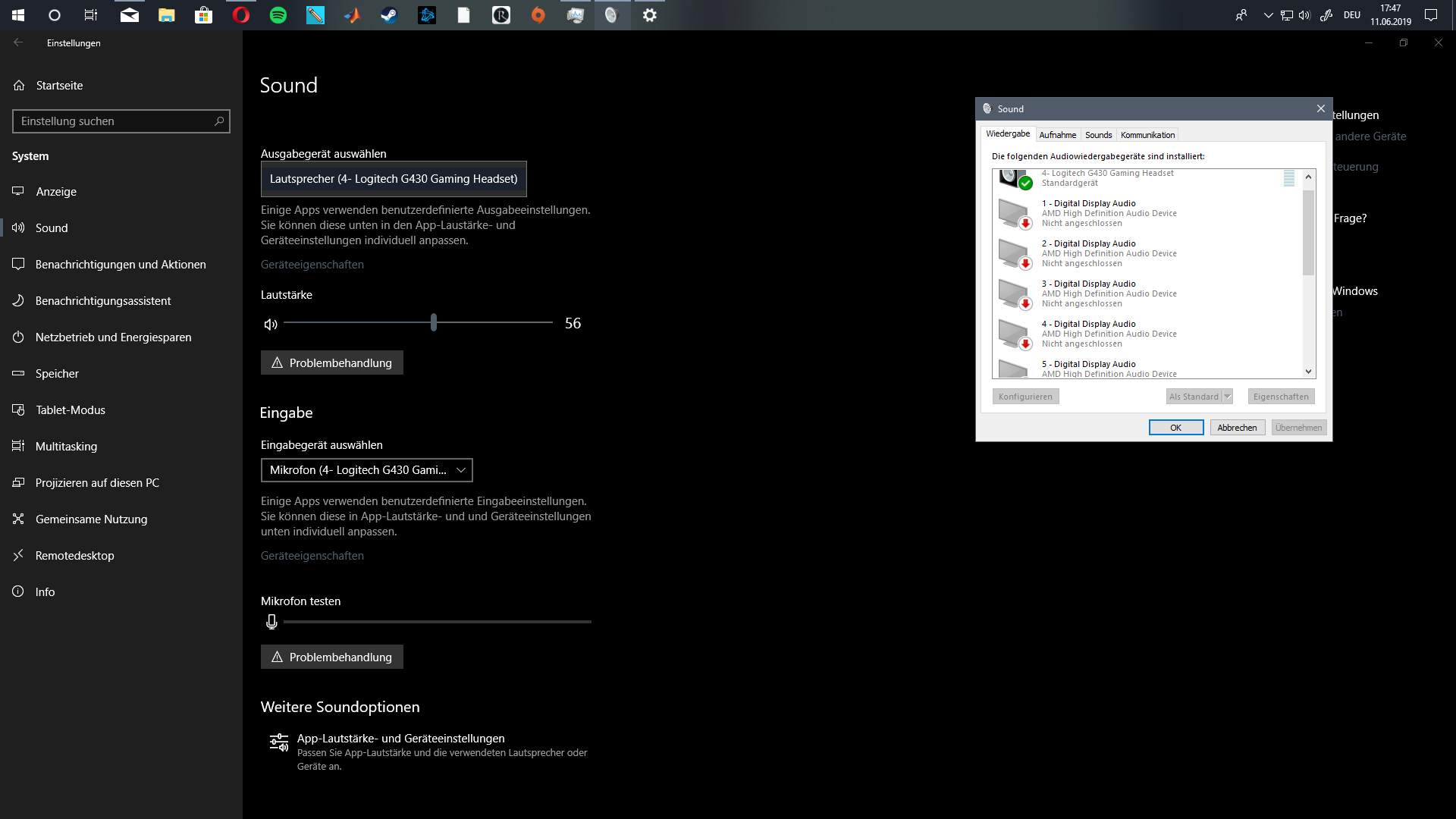Viewport: 1456px width, 819px height.
Task: Open Projizieren auf diesen PC
Action: tap(121, 482)
